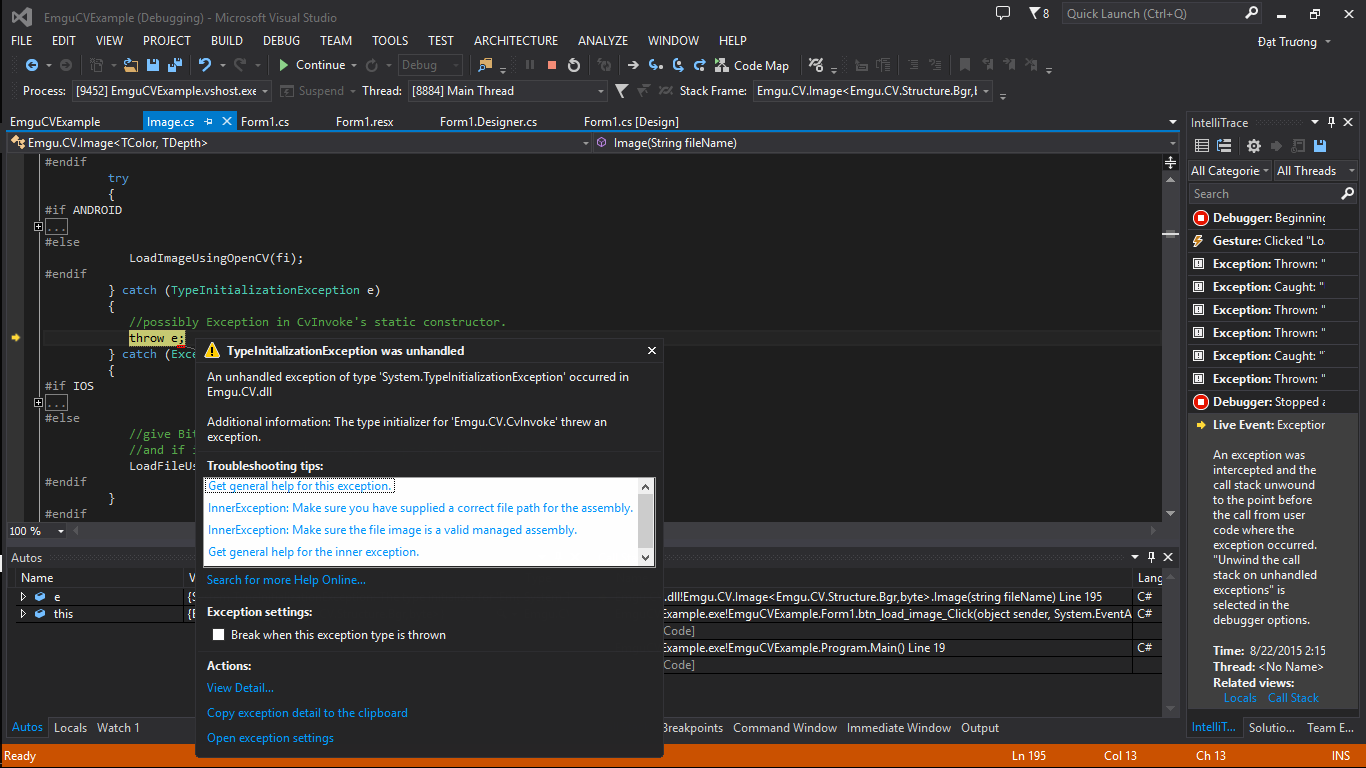Click Copy exception detail to the clipboard

tap(307, 713)
